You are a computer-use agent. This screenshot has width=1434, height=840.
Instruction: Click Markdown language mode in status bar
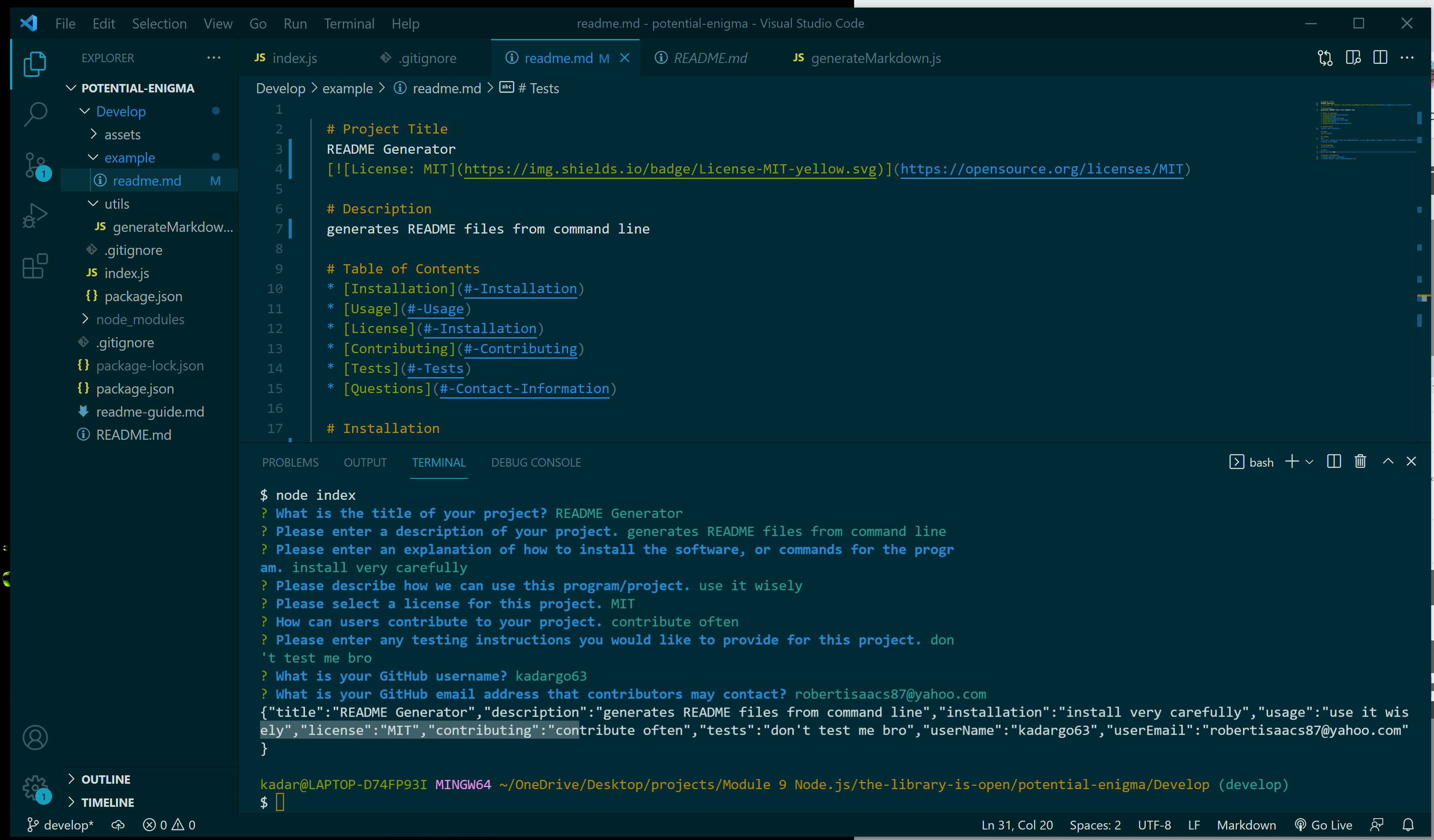pos(1246,824)
